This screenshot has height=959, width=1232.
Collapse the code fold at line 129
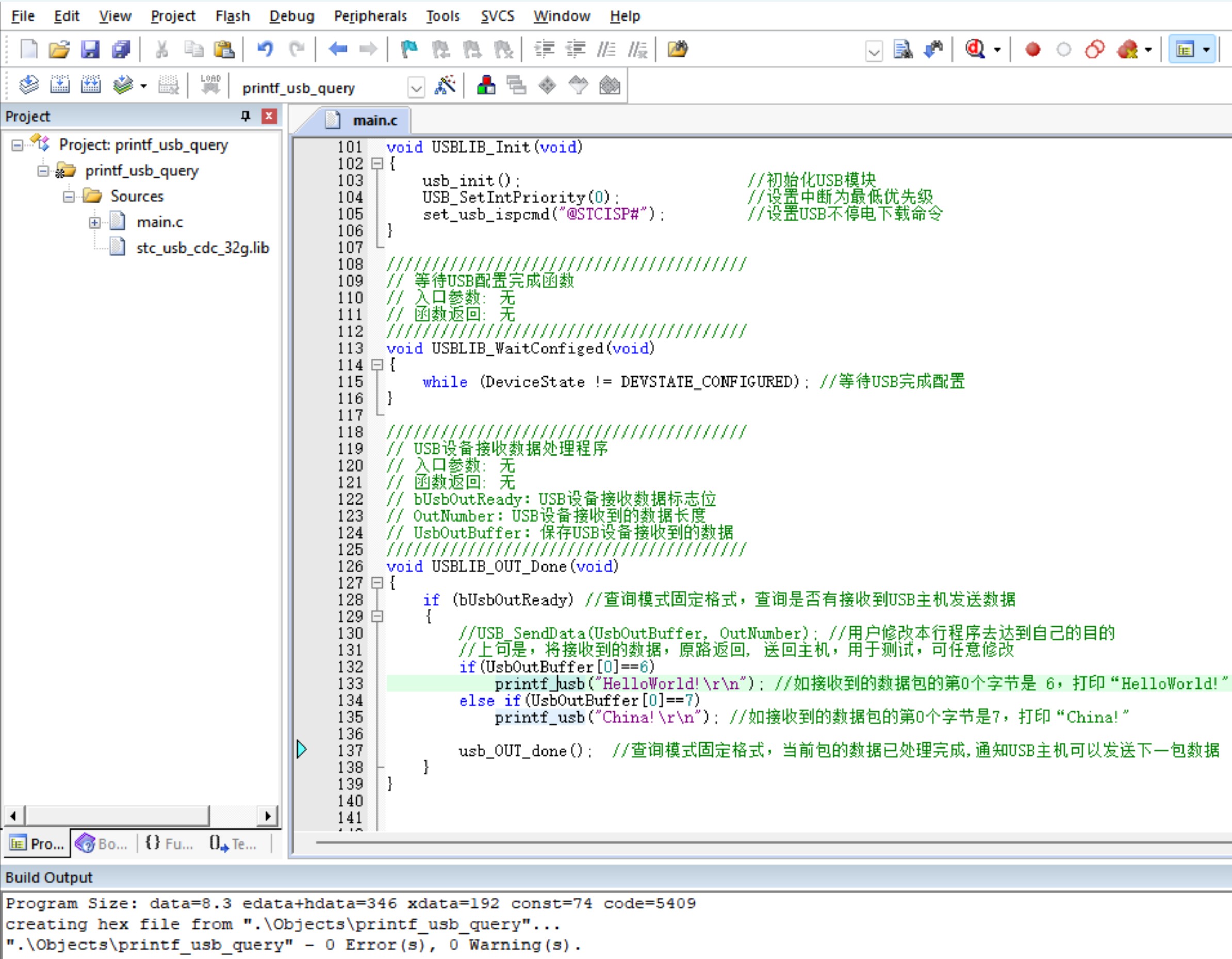[x=377, y=616]
